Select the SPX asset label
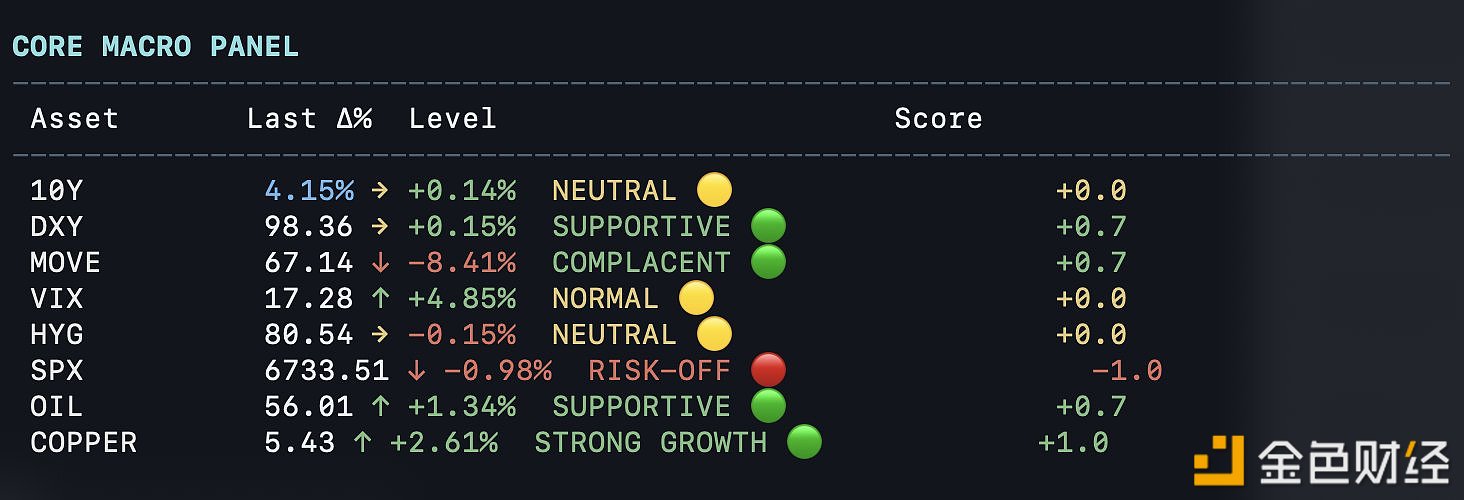The image size is (1464, 500). click(x=57, y=371)
